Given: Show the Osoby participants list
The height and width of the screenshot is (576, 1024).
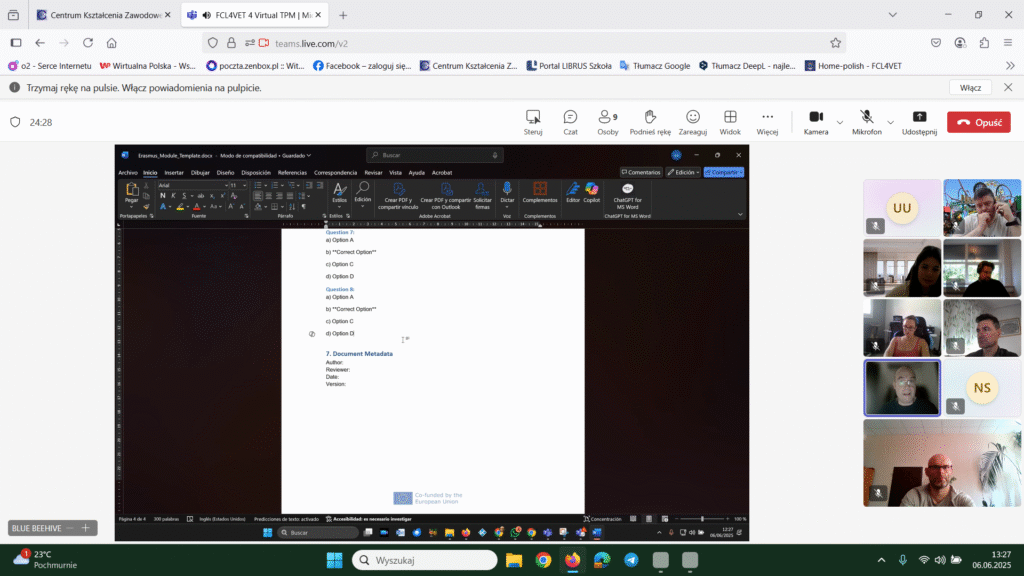Looking at the screenshot, I should pyautogui.click(x=607, y=118).
